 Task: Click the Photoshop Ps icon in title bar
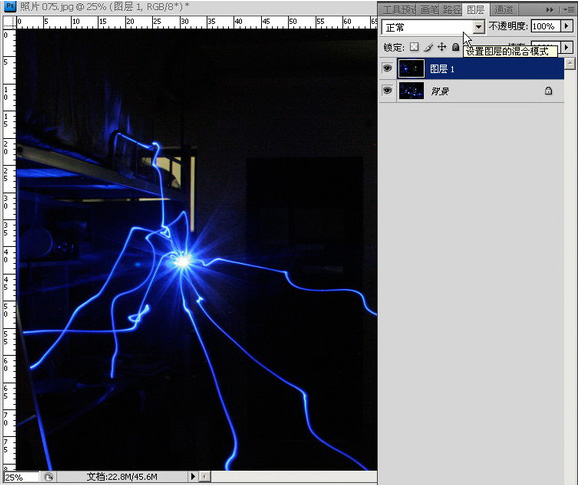click(x=10, y=6)
